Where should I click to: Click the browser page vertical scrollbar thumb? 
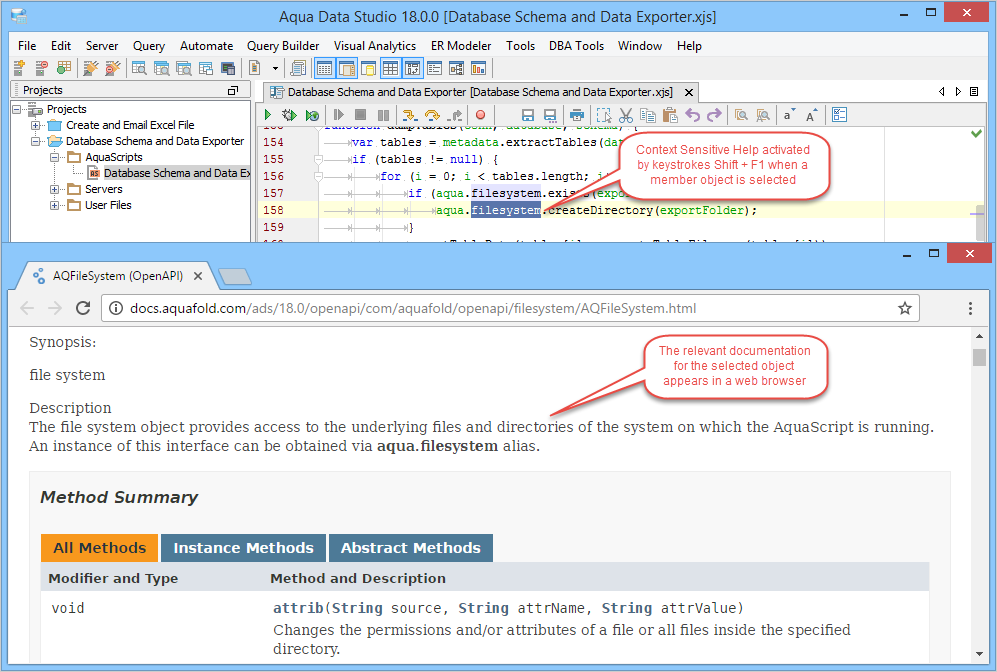tap(979, 357)
